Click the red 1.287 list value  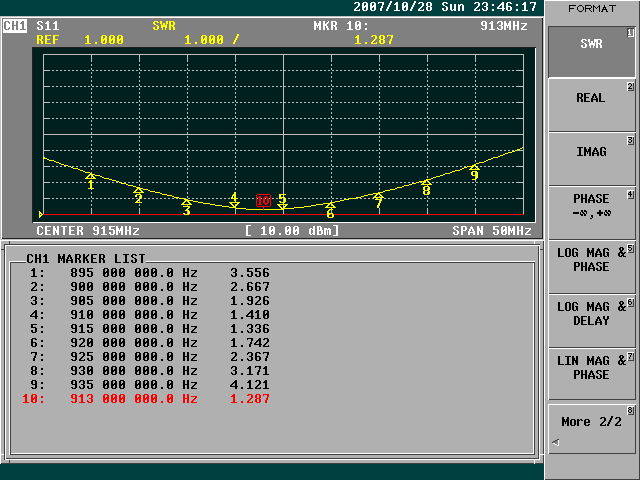(250, 399)
